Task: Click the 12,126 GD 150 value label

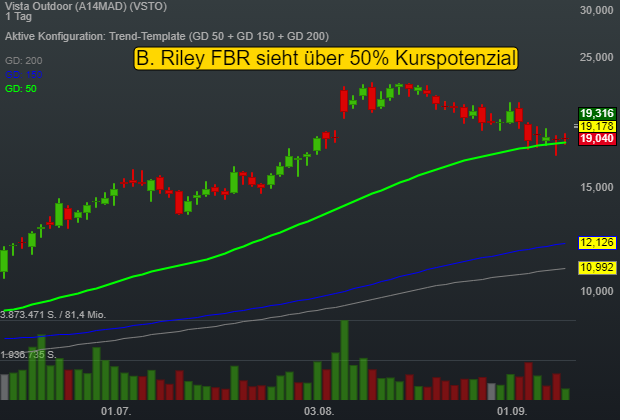Action: (597, 242)
